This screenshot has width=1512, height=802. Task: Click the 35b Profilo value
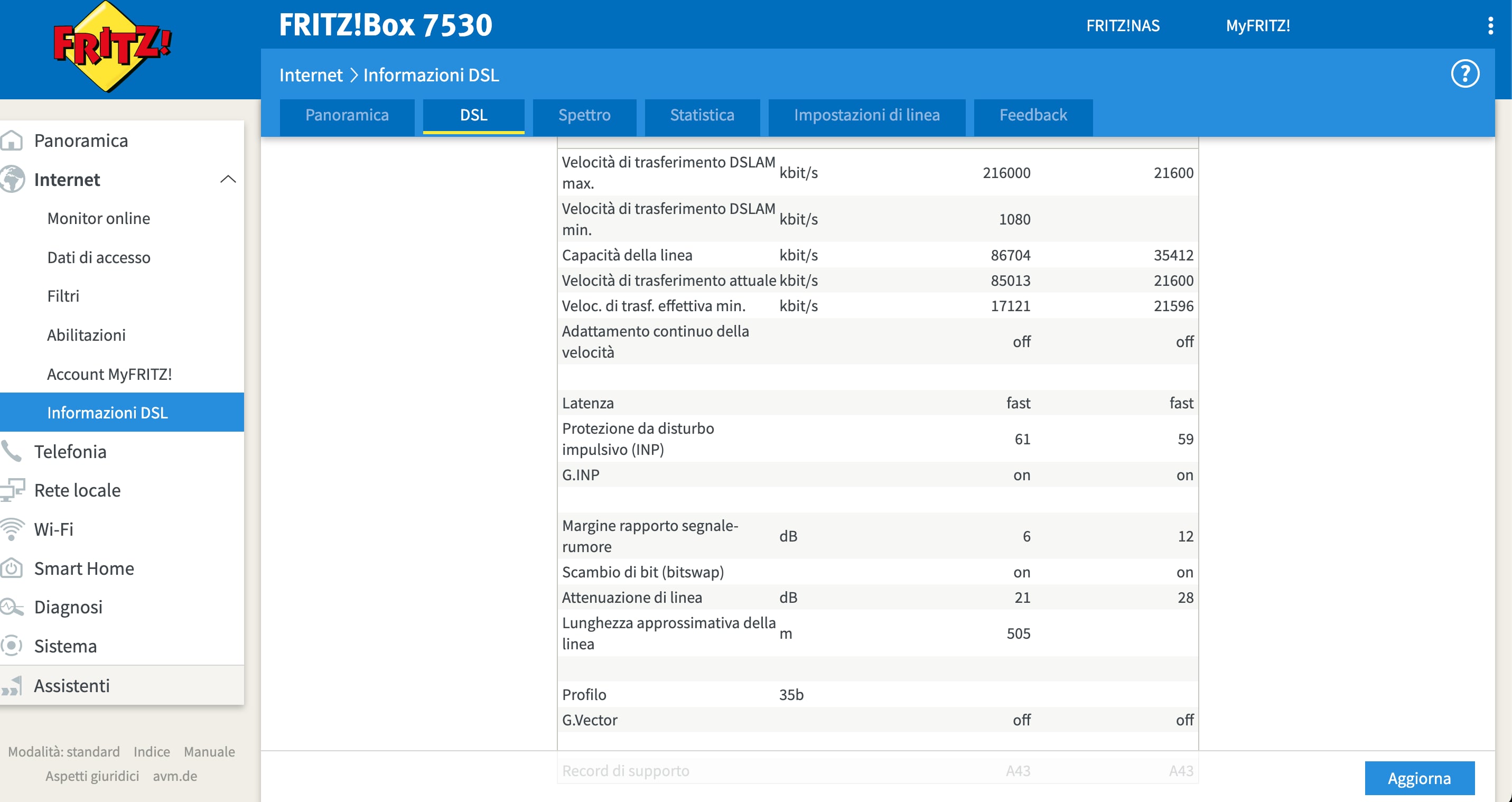[791, 695]
